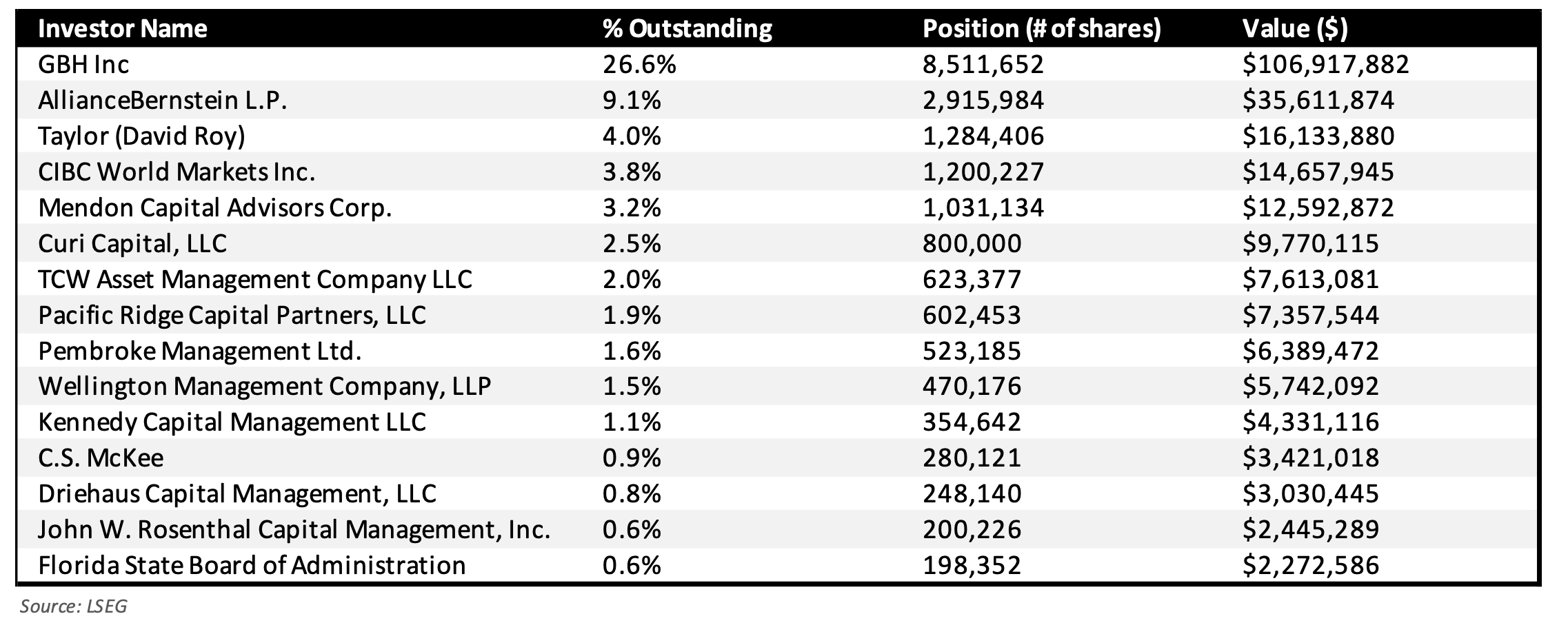Select the C.S. McKee investor cell
The height and width of the screenshot is (634, 1568).
(x=101, y=458)
